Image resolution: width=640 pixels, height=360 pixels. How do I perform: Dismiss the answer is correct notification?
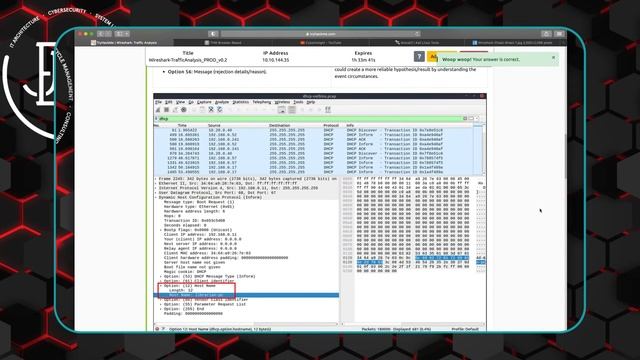[553, 58]
